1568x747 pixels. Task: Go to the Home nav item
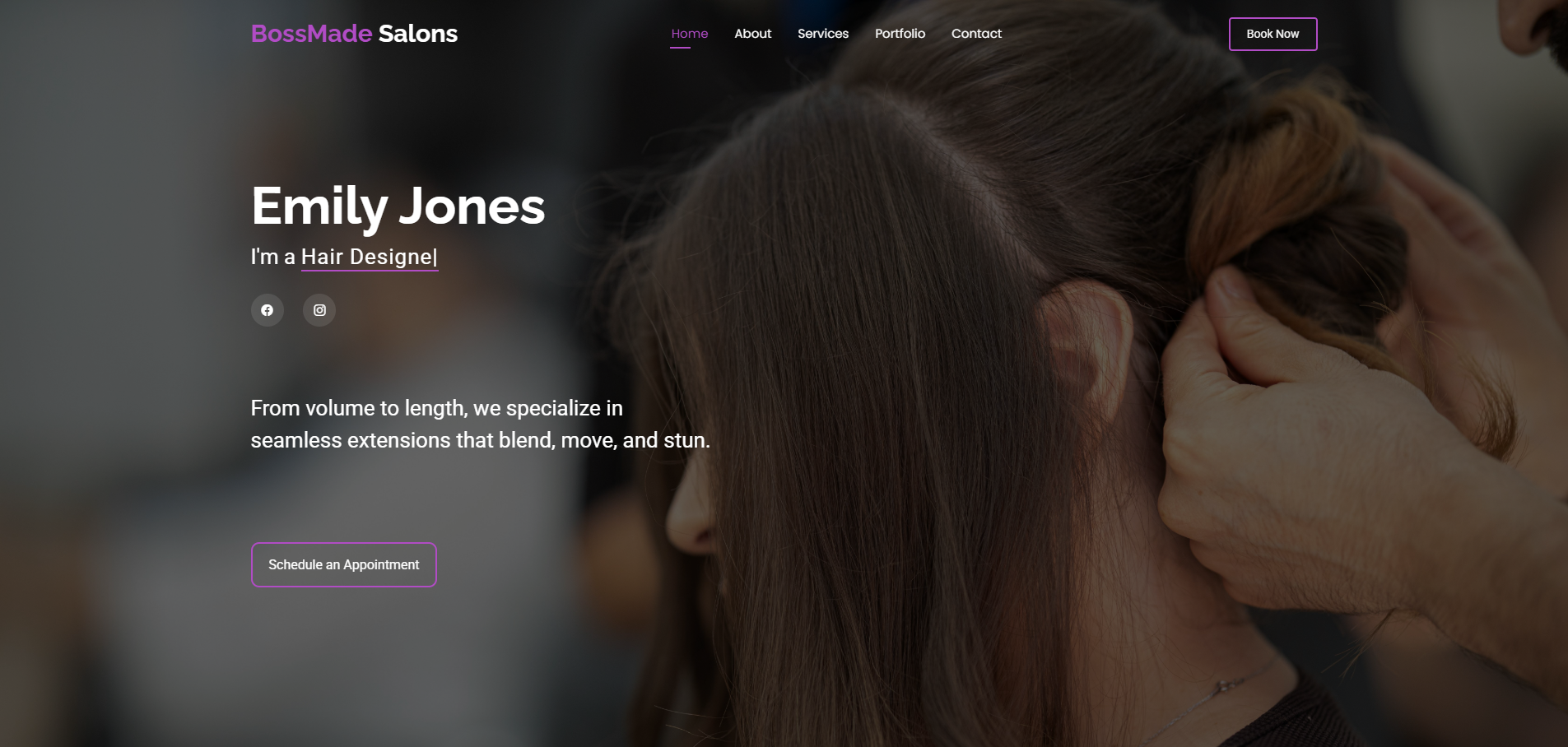click(690, 34)
